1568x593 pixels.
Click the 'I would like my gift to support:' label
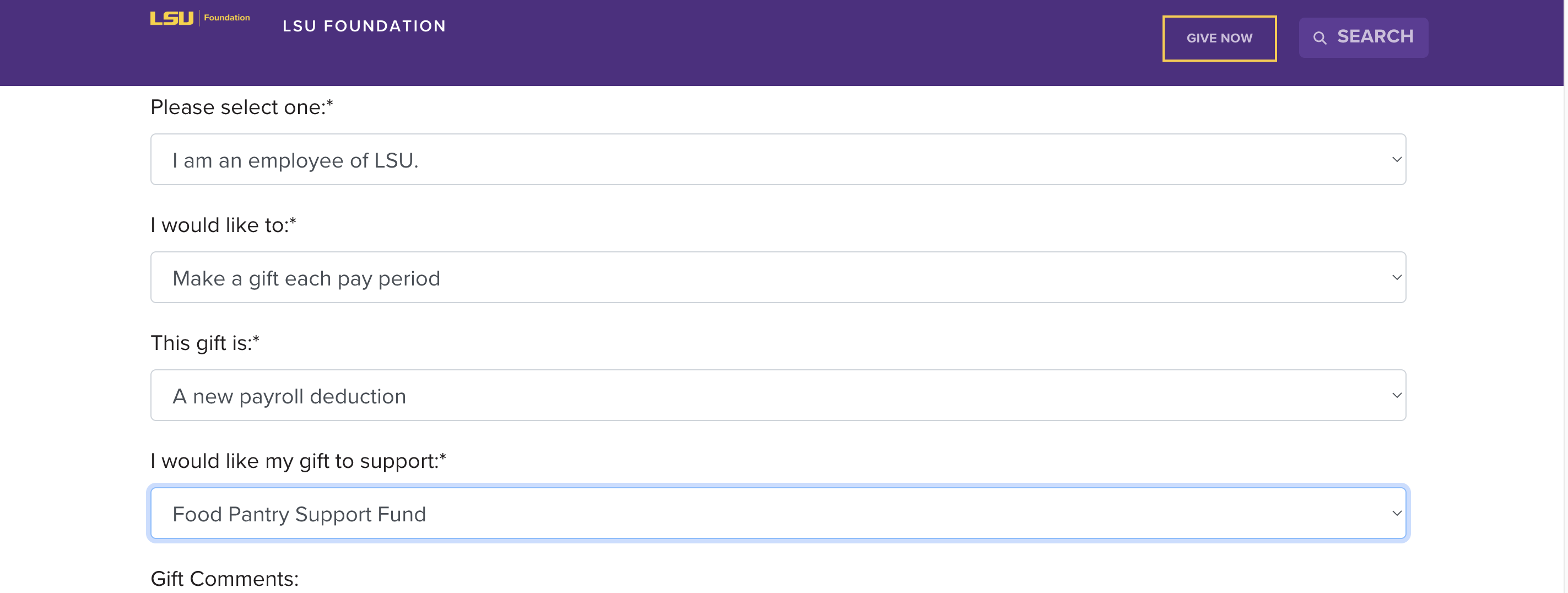pos(298,461)
